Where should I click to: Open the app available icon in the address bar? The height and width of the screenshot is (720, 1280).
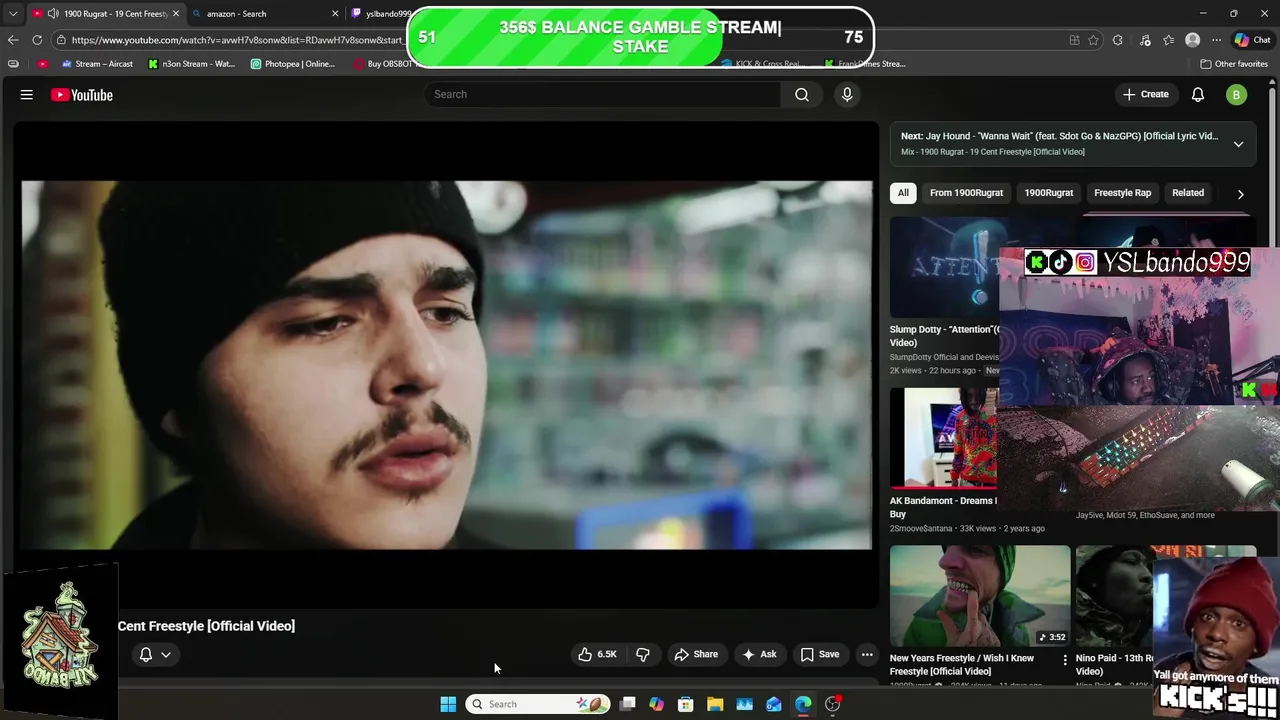coord(1074,40)
